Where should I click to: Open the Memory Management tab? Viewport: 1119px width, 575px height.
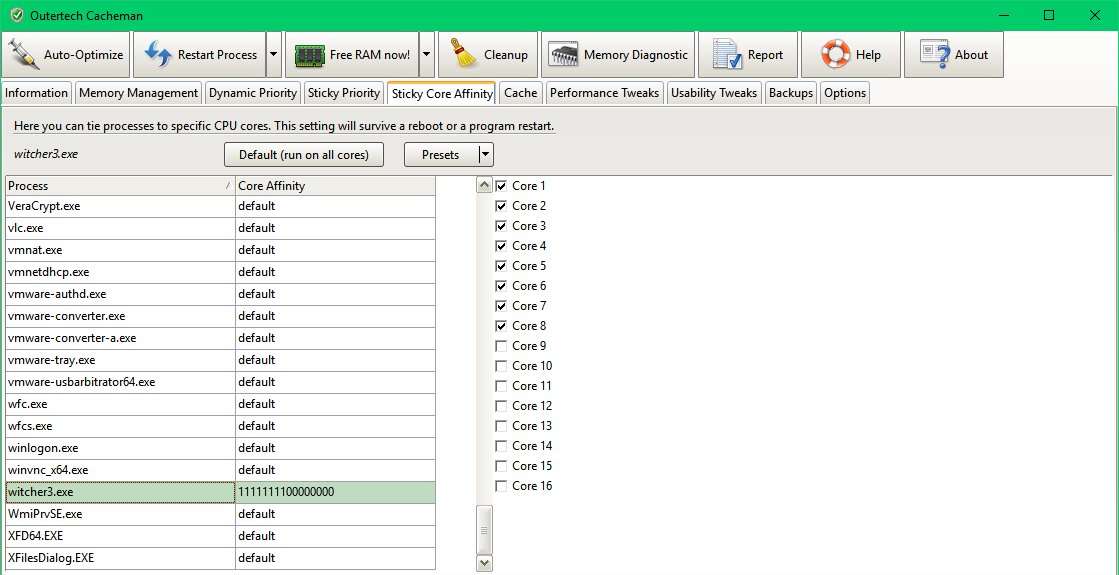[138, 93]
